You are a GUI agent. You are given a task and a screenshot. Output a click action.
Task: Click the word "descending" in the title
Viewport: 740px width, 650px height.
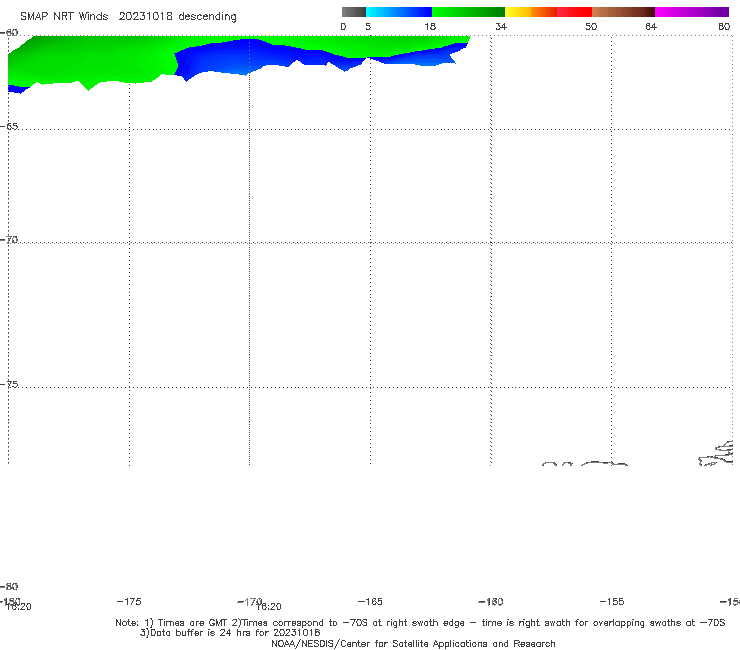point(207,17)
